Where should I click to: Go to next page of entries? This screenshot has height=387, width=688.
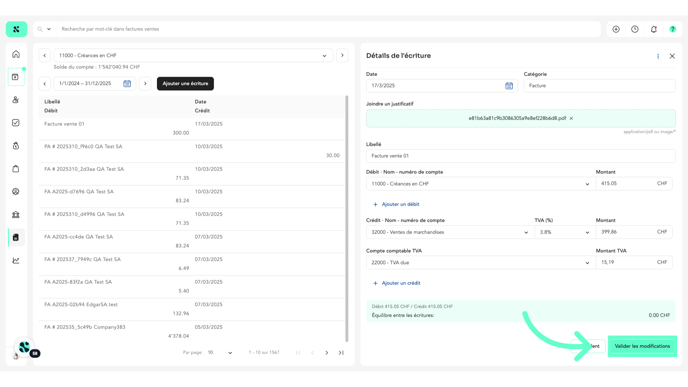coord(326,353)
